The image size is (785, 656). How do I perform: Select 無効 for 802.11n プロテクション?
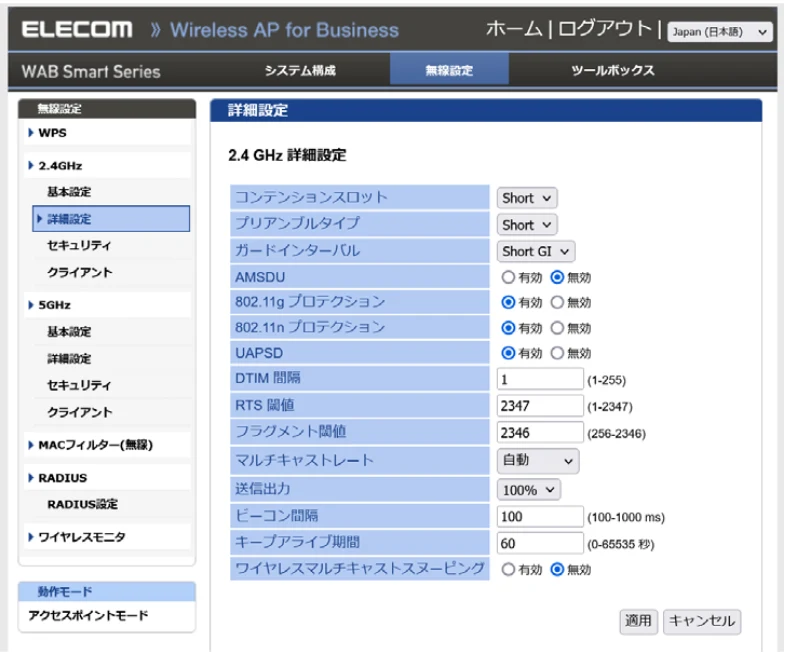pyautogui.click(x=557, y=328)
